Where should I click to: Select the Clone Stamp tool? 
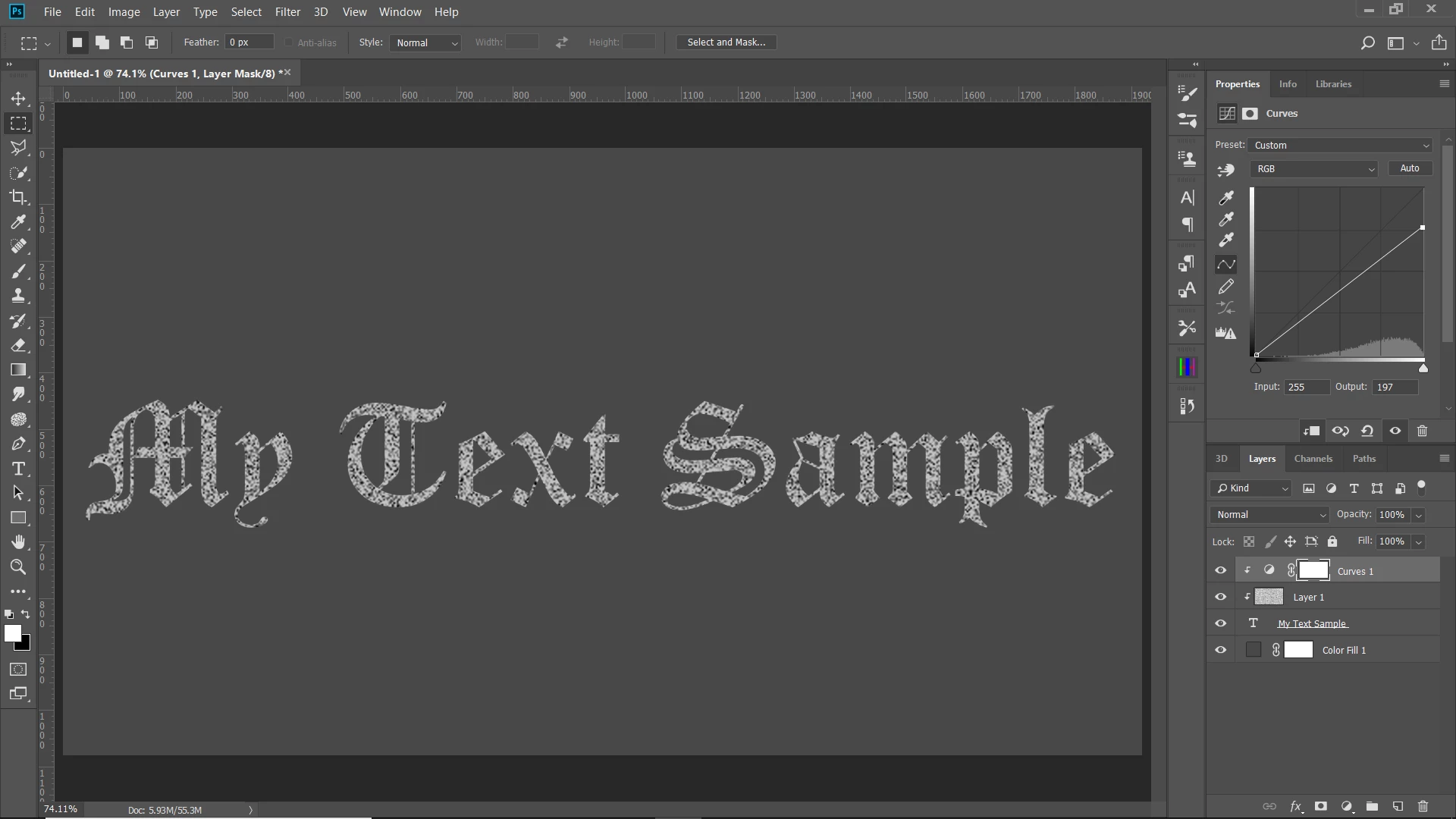(18, 296)
